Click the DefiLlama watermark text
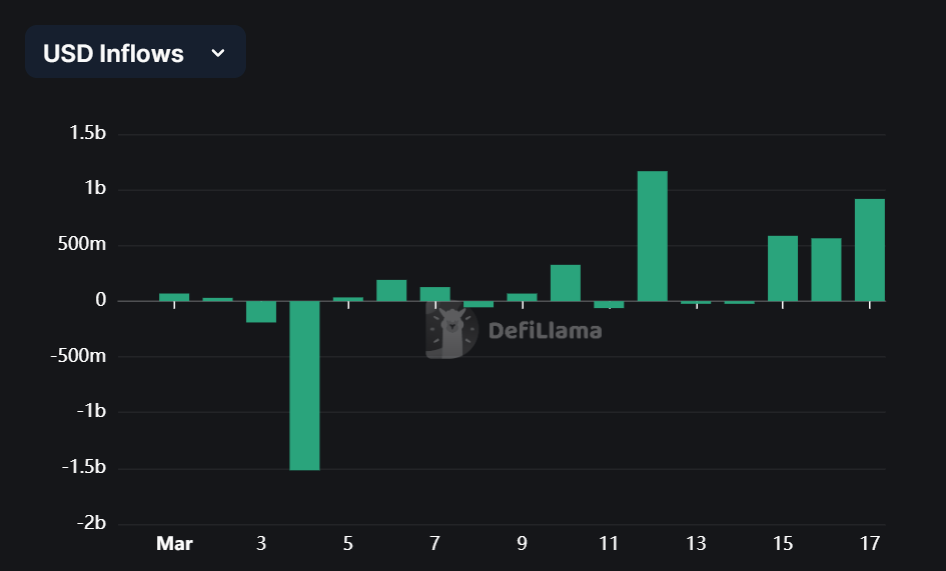This screenshot has height=571, width=946. 545,330
